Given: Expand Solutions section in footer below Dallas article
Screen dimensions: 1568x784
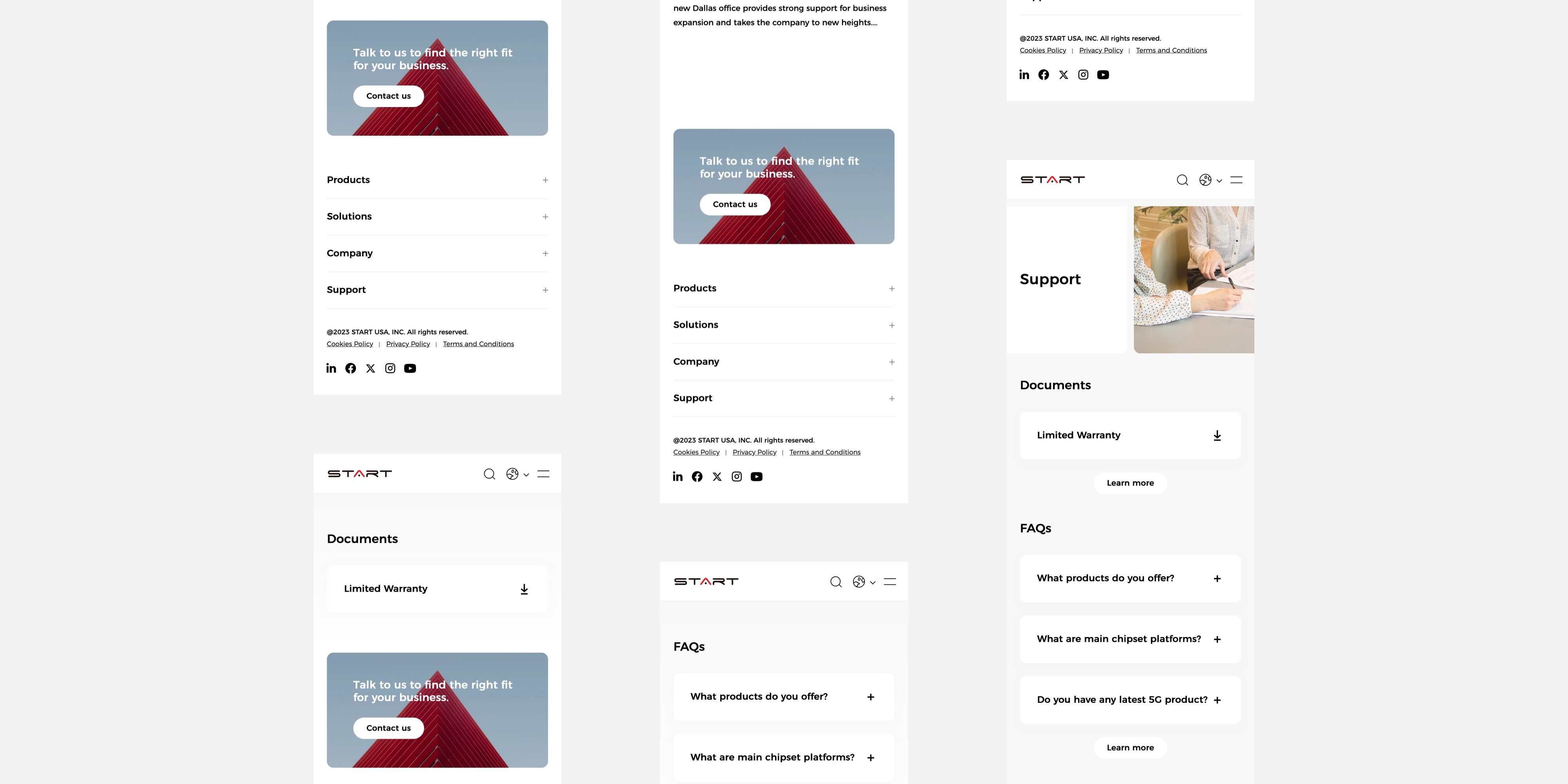Looking at the screenshot, I should pos(784,325).
